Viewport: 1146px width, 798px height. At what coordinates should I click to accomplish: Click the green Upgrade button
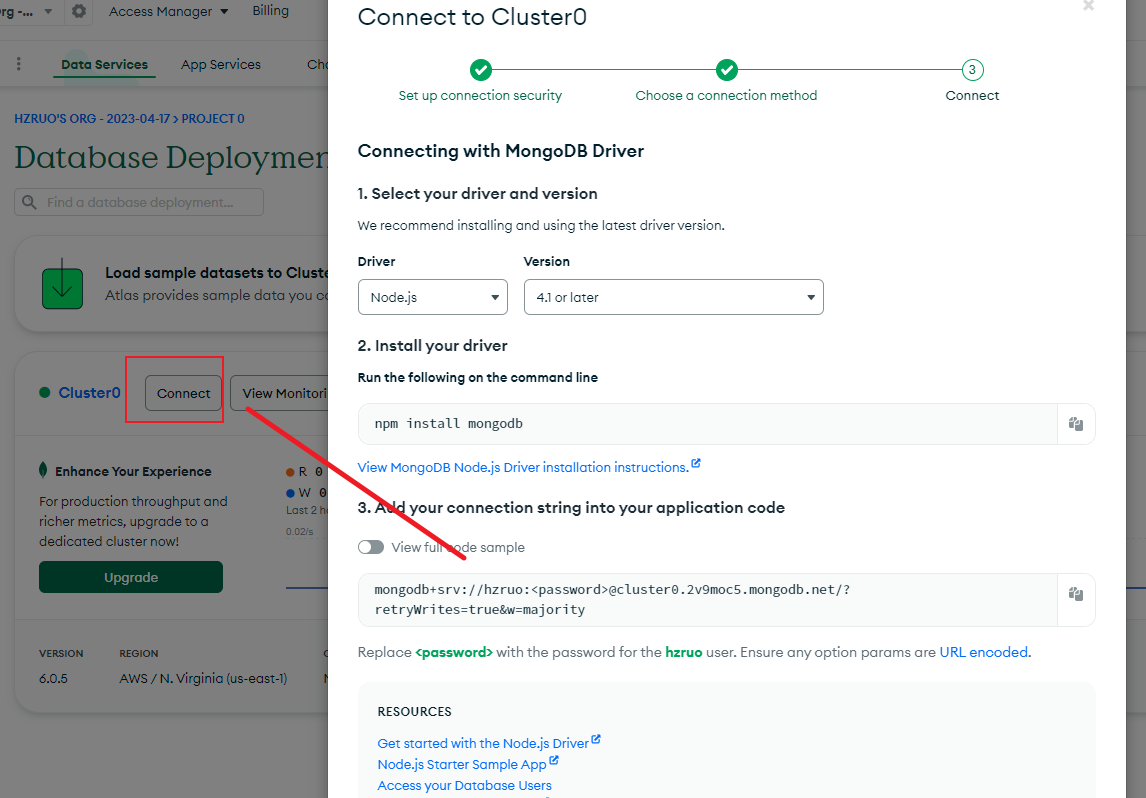tap(131, 577)
